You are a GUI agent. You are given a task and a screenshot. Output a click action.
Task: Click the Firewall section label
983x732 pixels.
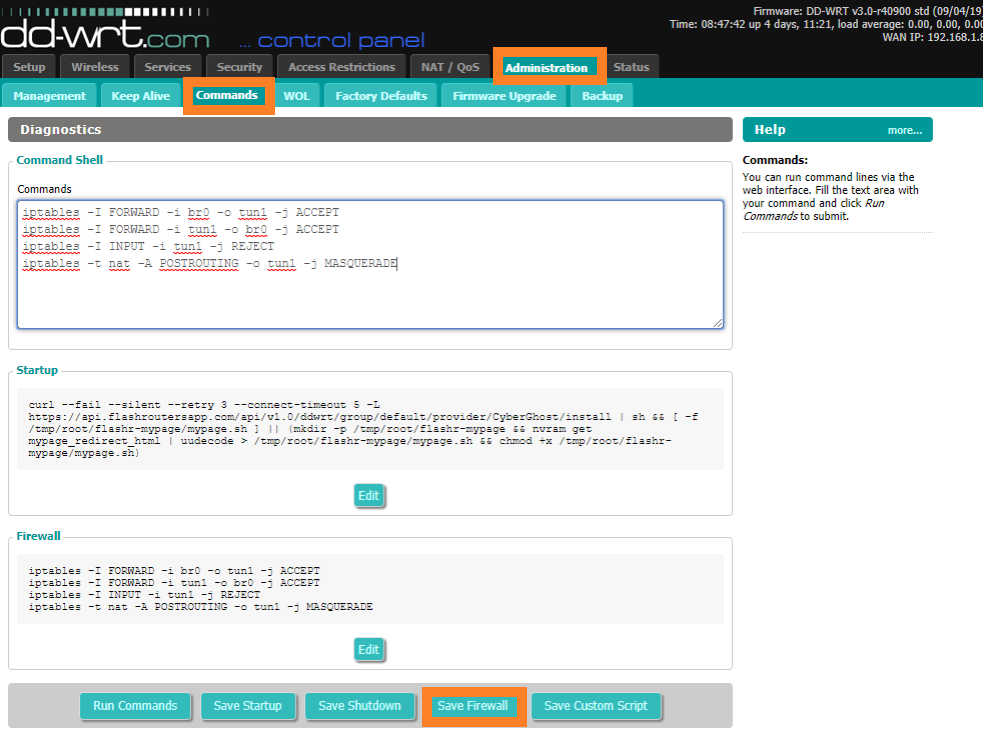(38, 536)
